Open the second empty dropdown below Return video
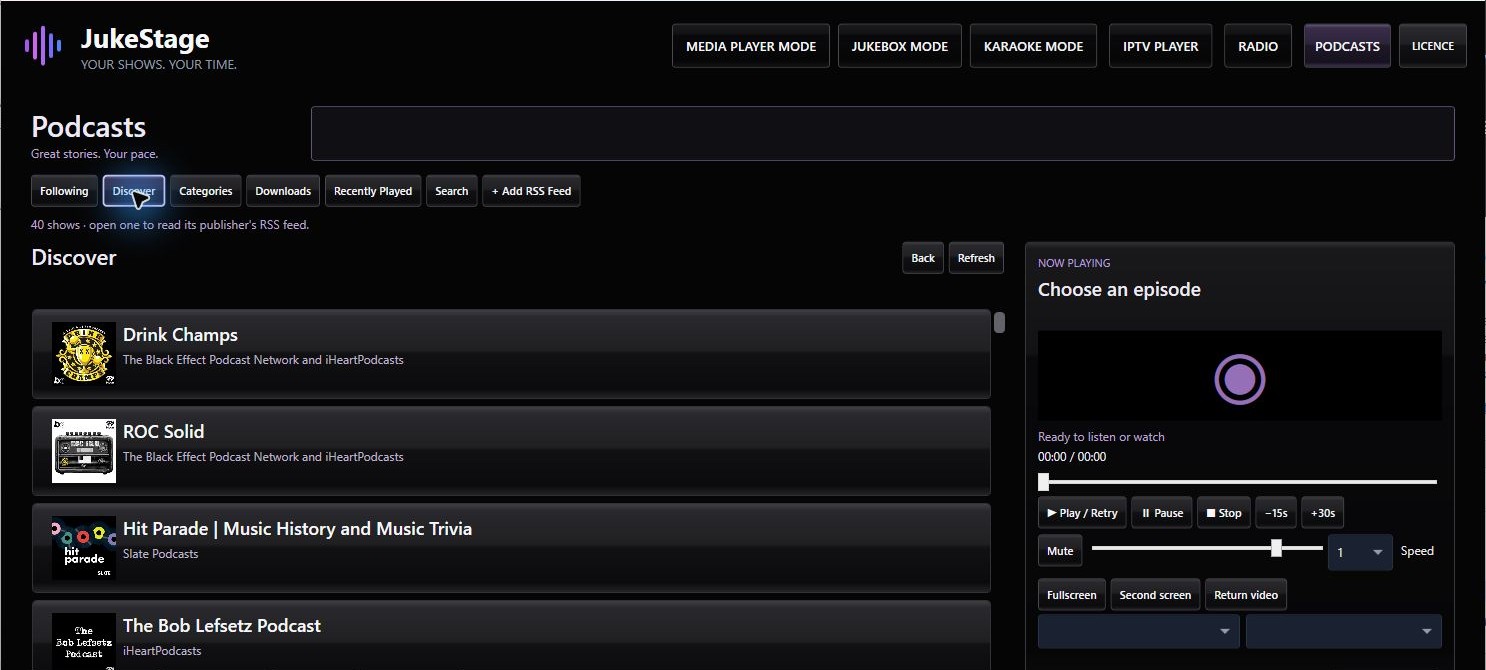The height and width of the screenshot is (670, 1486). (1343, 631)
